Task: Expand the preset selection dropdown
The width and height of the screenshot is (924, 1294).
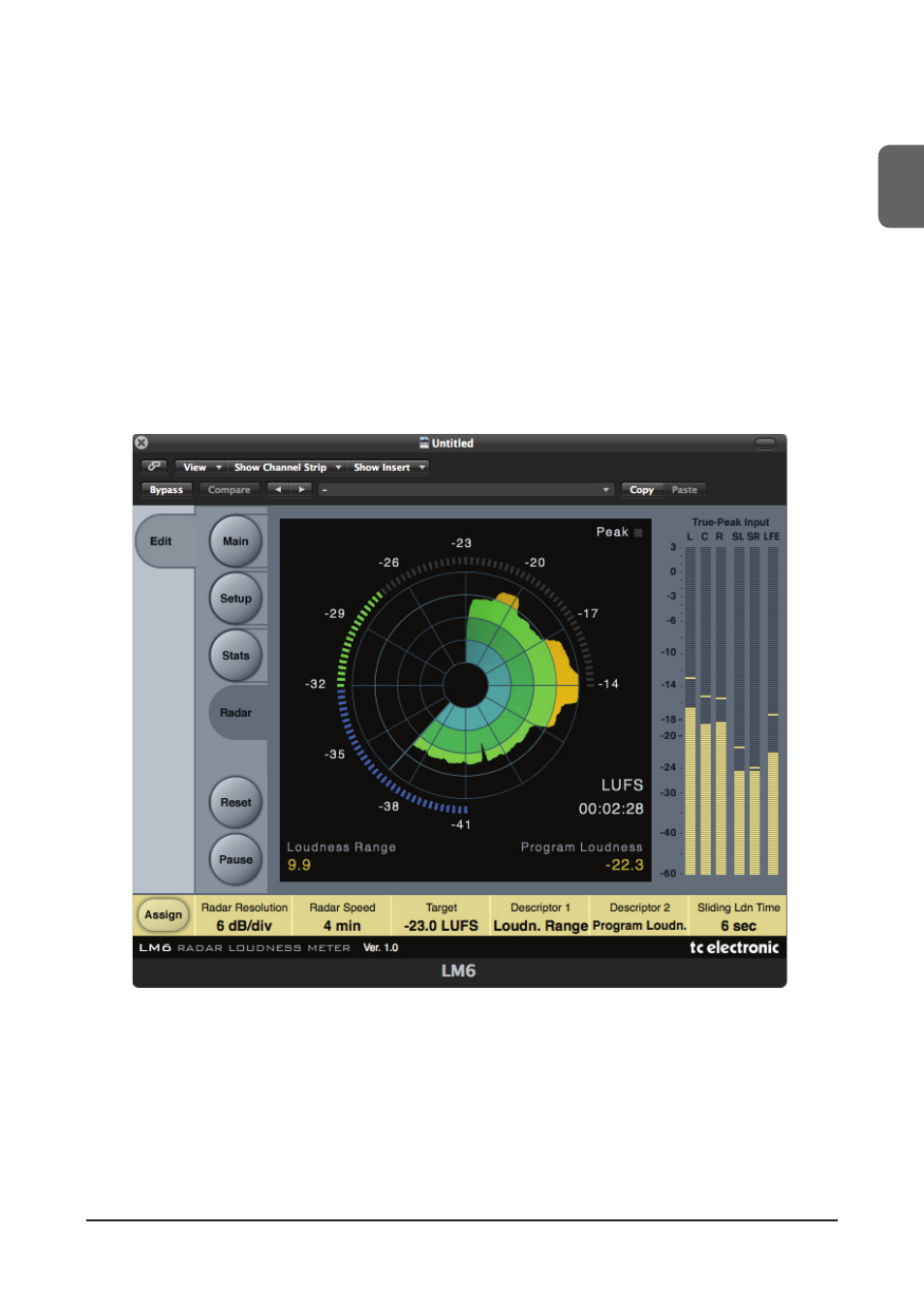Action: (x=466, y=490)
